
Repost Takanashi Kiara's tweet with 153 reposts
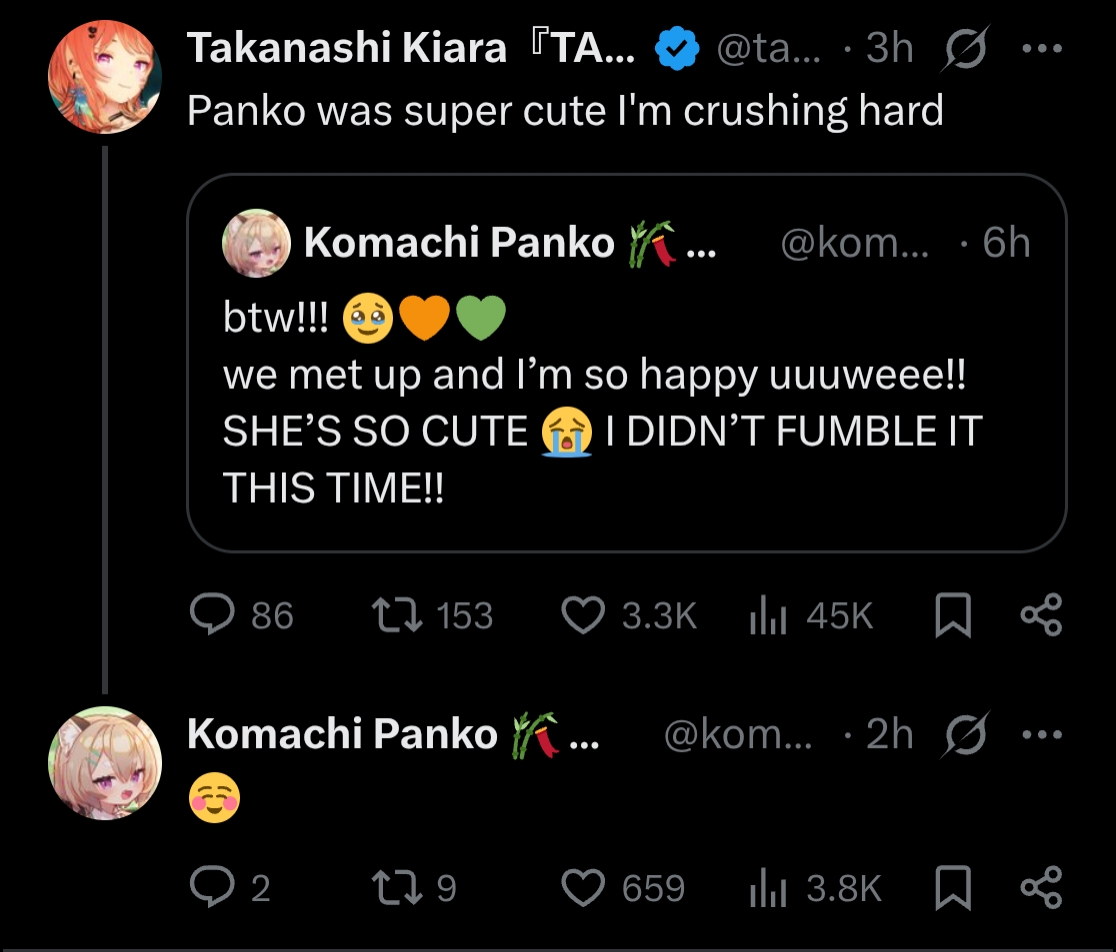click(433, 615)
